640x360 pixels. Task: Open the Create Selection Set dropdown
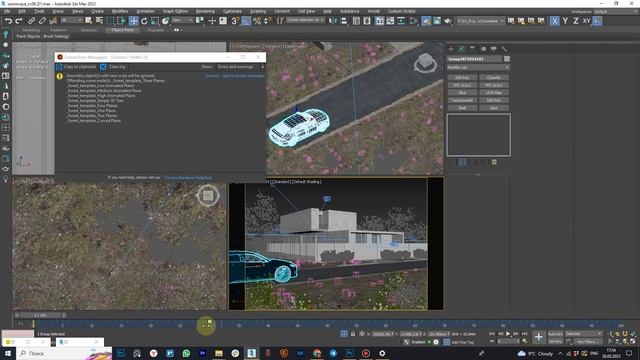305,20
